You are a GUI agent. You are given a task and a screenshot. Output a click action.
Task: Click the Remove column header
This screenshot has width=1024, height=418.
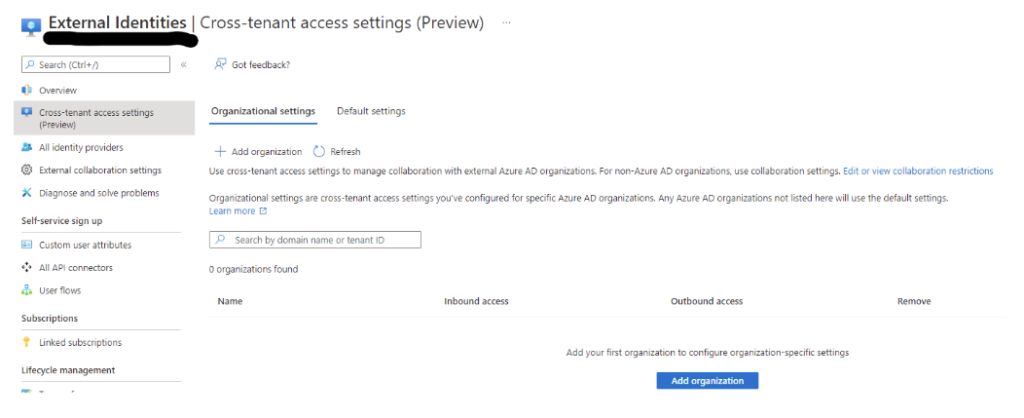pos(914,301)
